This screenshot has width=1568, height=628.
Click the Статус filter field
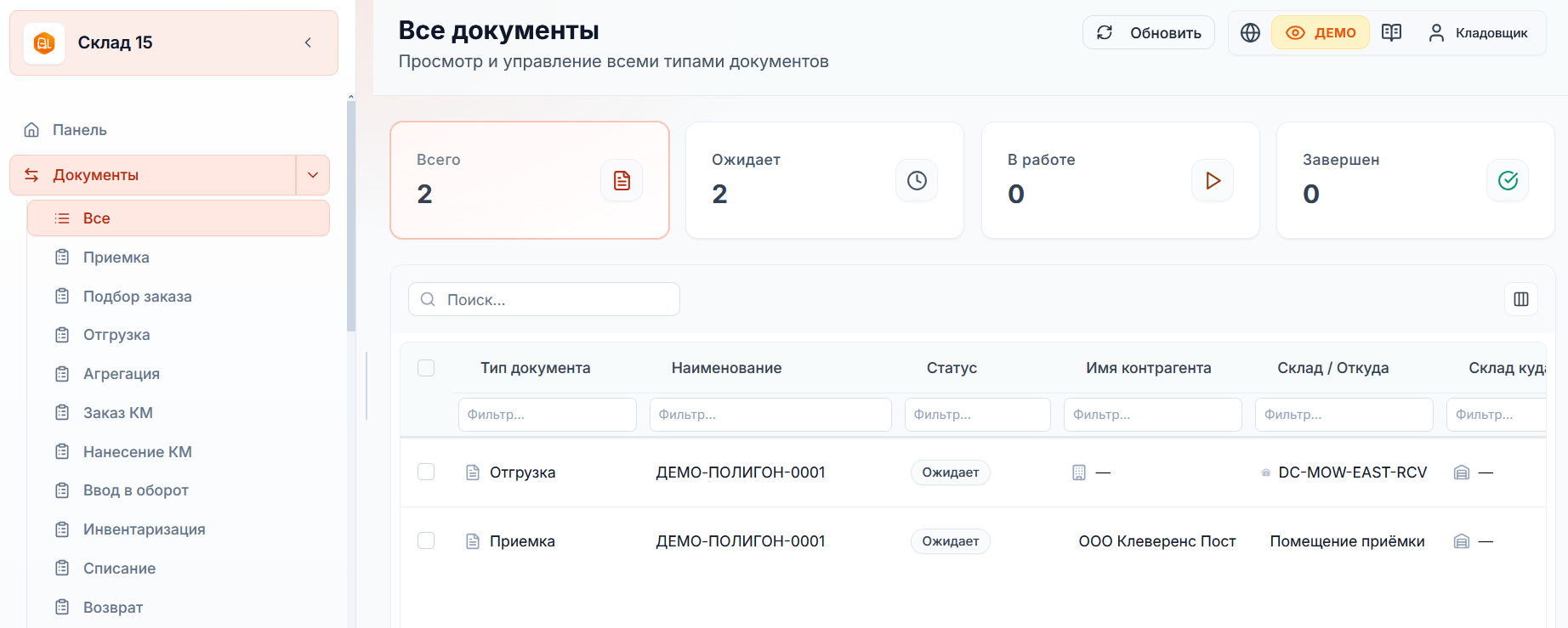978,415
